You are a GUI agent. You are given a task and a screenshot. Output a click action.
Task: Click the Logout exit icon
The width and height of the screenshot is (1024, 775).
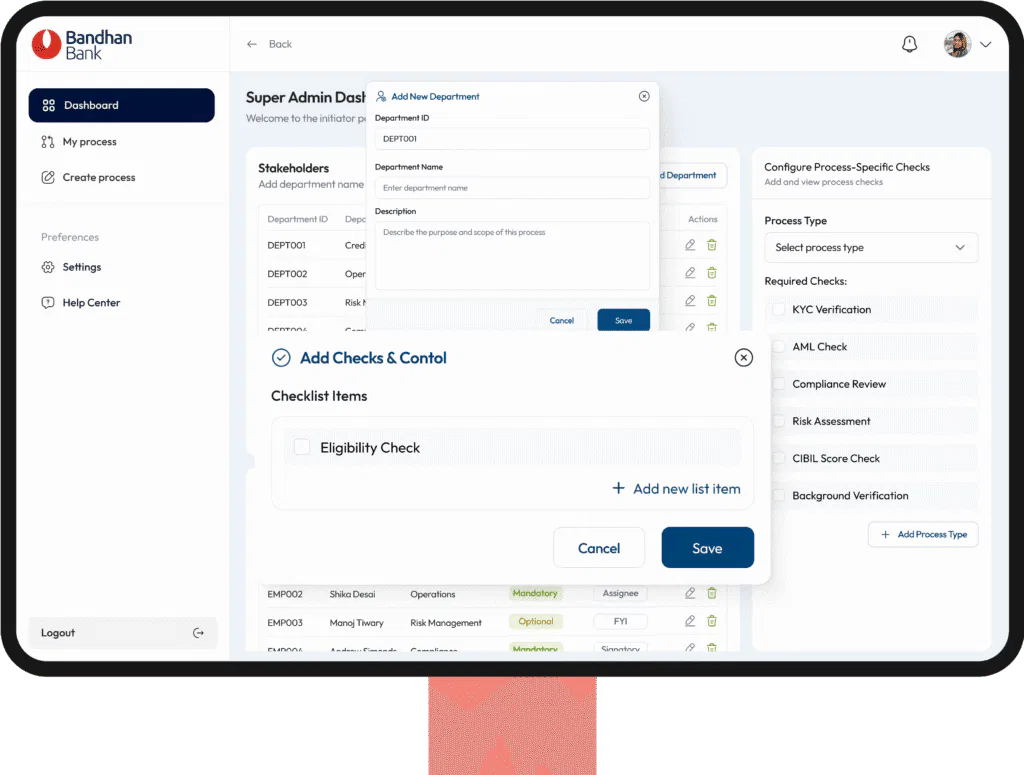point(199,633)
